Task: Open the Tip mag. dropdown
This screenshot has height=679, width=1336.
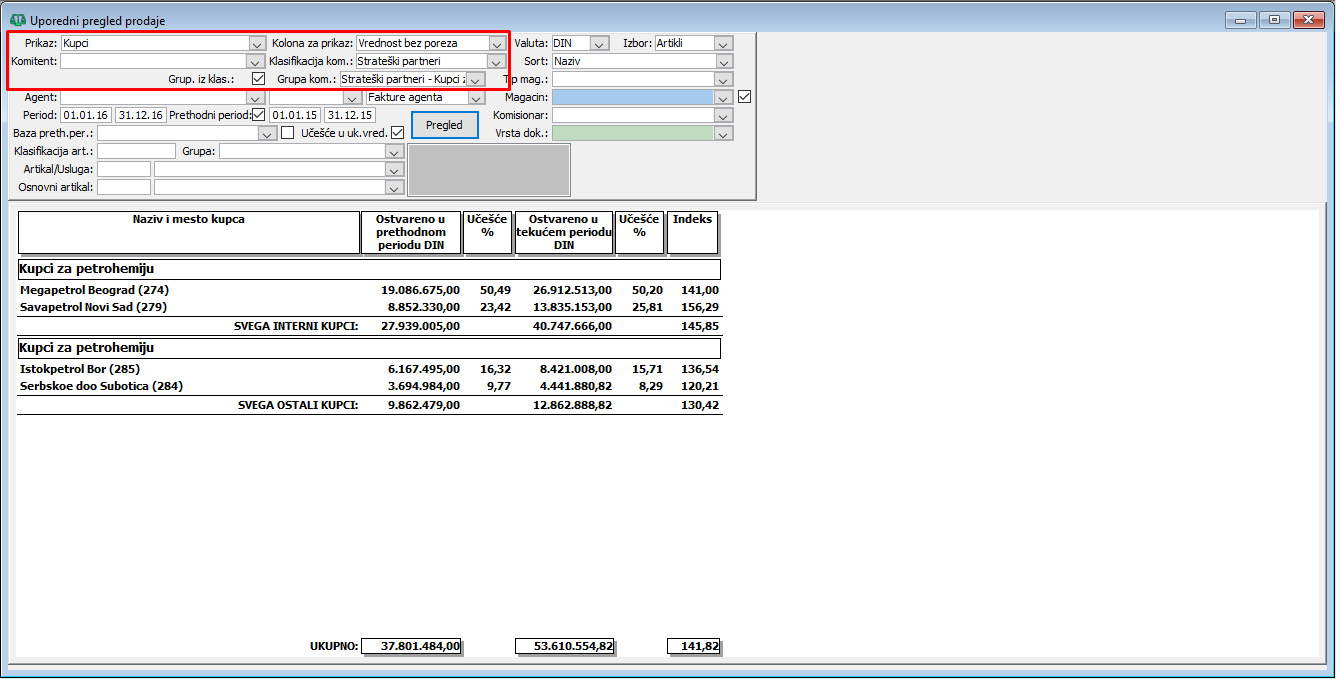Action: tap(724, 79)
